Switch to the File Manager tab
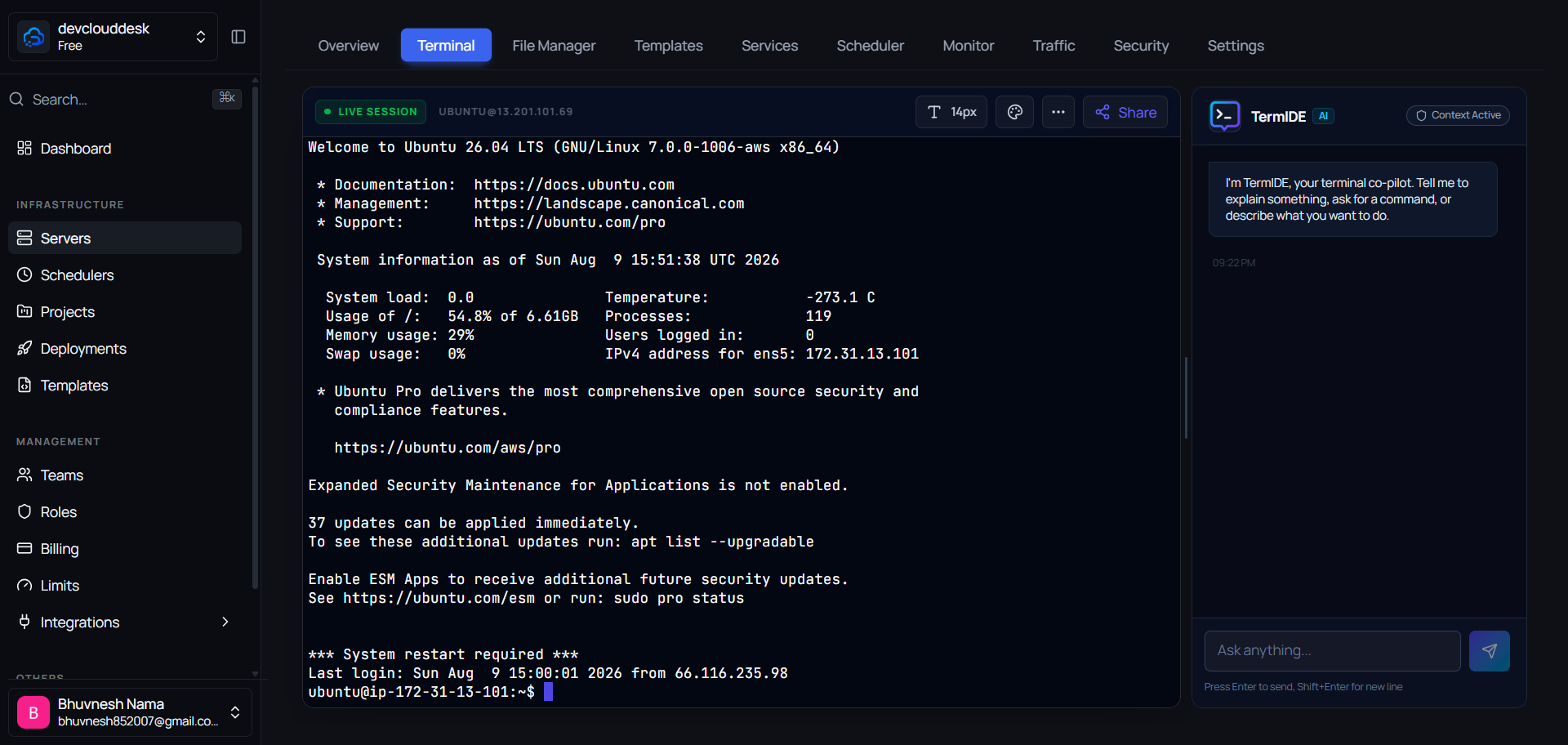1568x745 pixels. pos(554,46)
